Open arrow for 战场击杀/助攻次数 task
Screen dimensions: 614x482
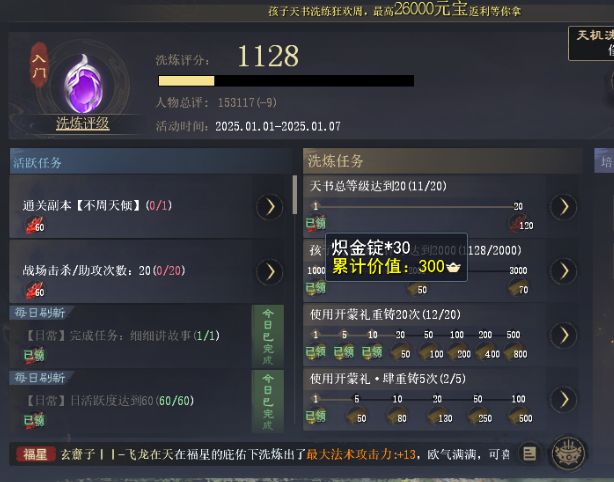270,271
